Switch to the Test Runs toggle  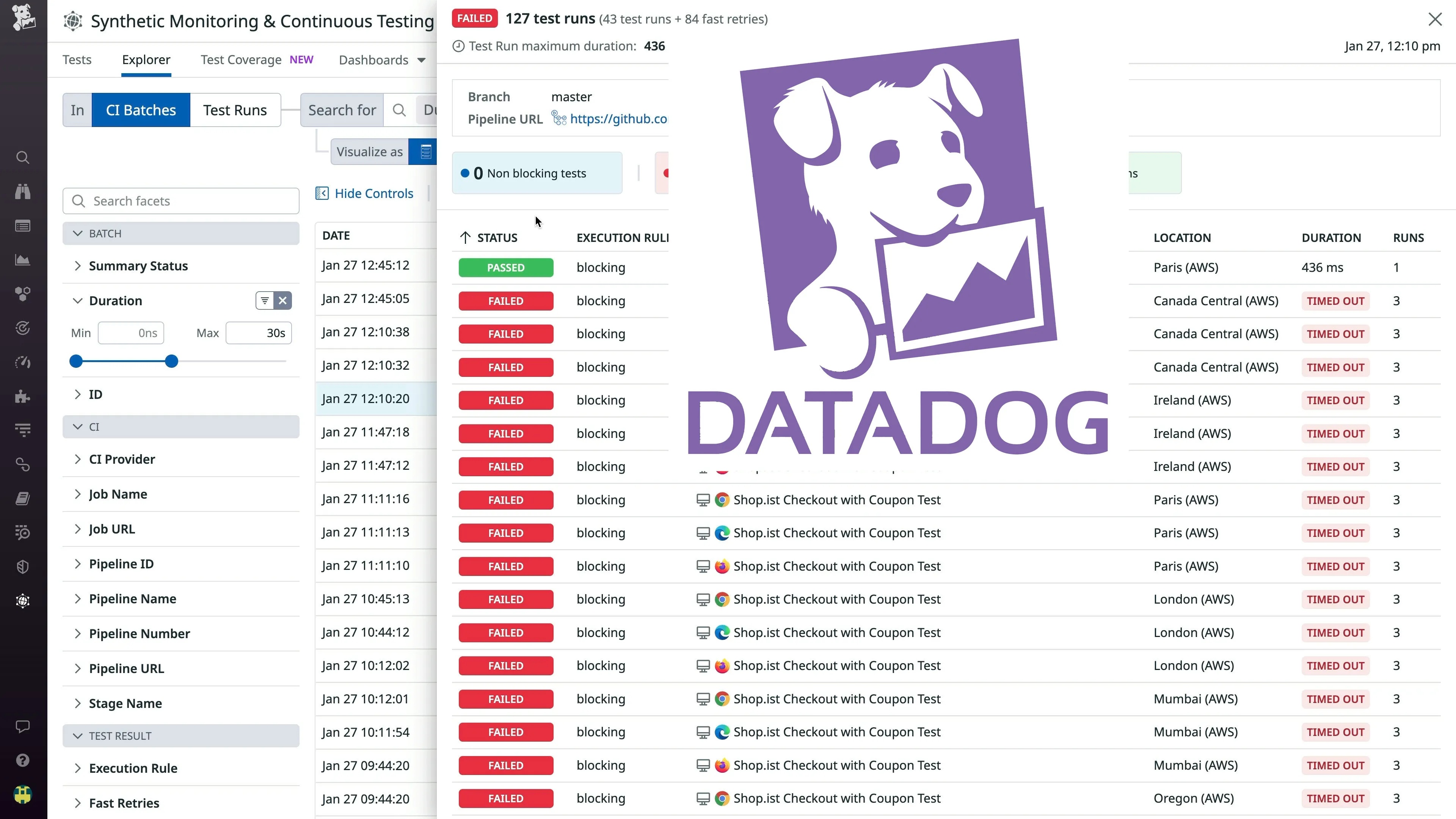click(x=235, y=110)
